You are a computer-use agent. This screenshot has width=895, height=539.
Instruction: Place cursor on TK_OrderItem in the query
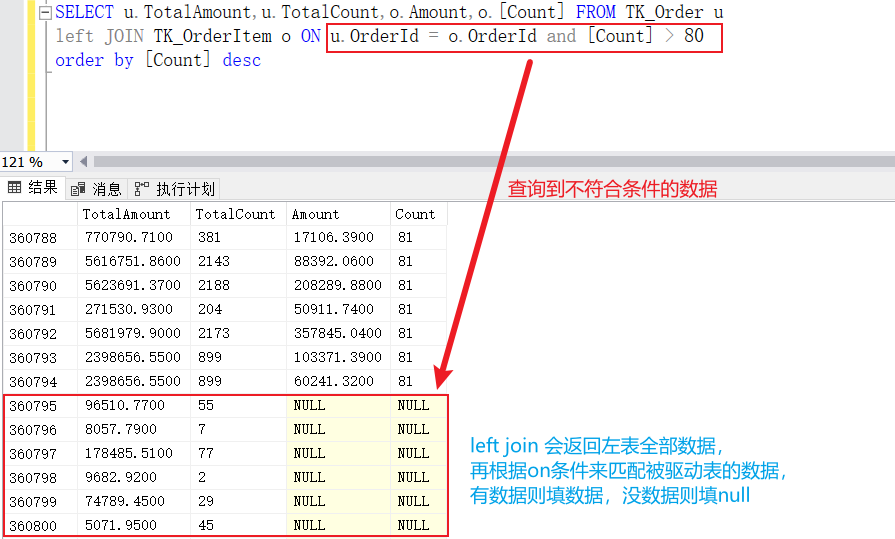coord(212,37)
